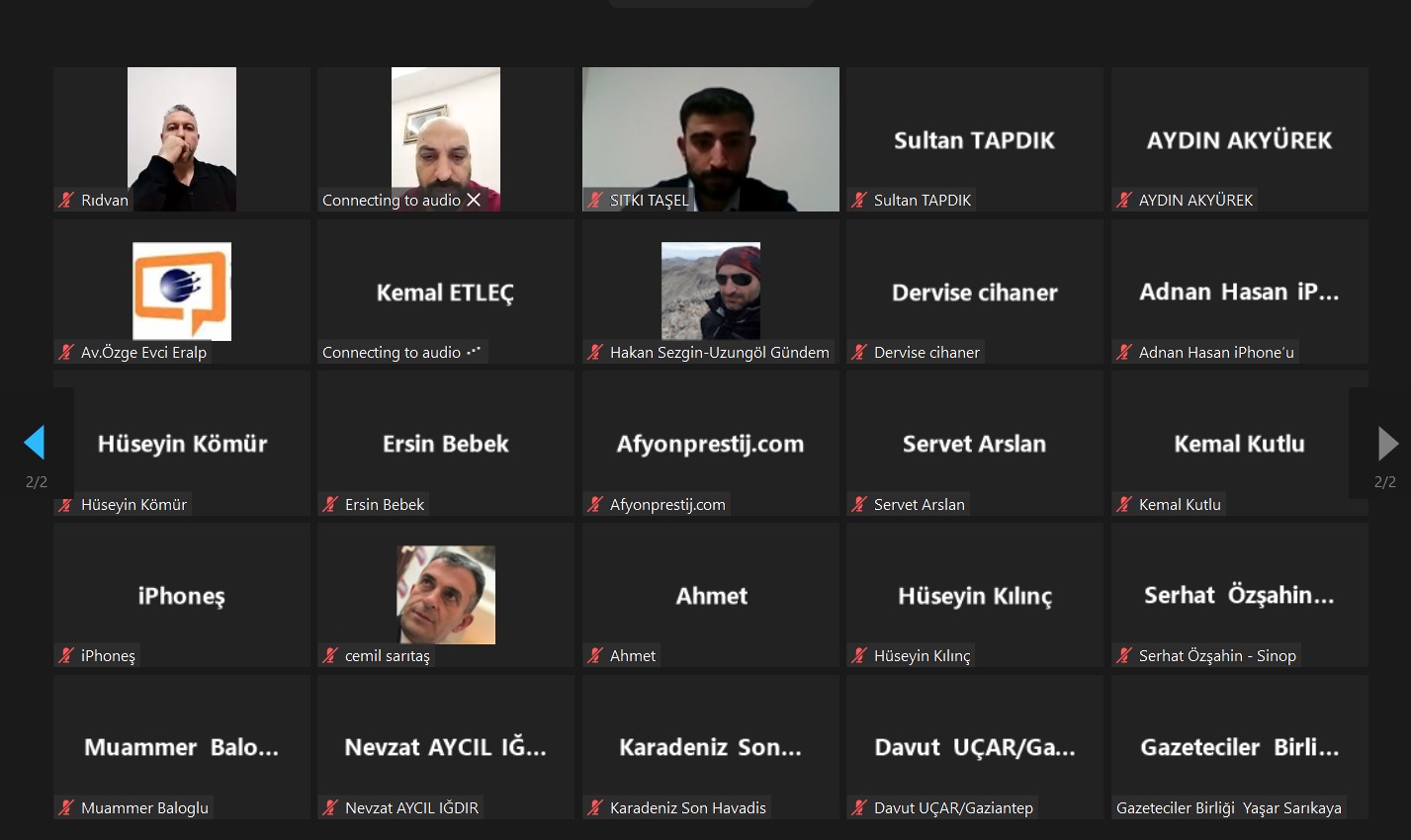Select Hakan Sezgin-Uzungöl Gündem video tile

(x=710, y=292)
